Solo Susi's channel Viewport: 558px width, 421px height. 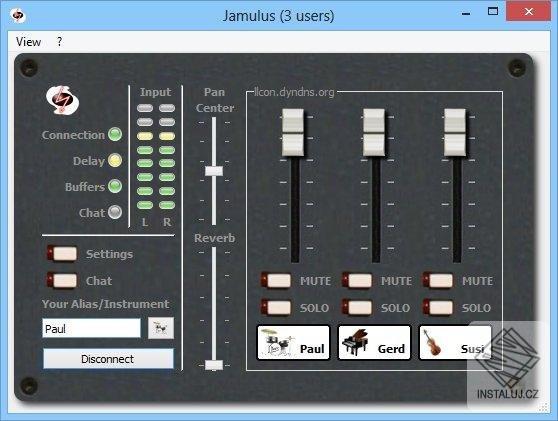tap(438, 307)
